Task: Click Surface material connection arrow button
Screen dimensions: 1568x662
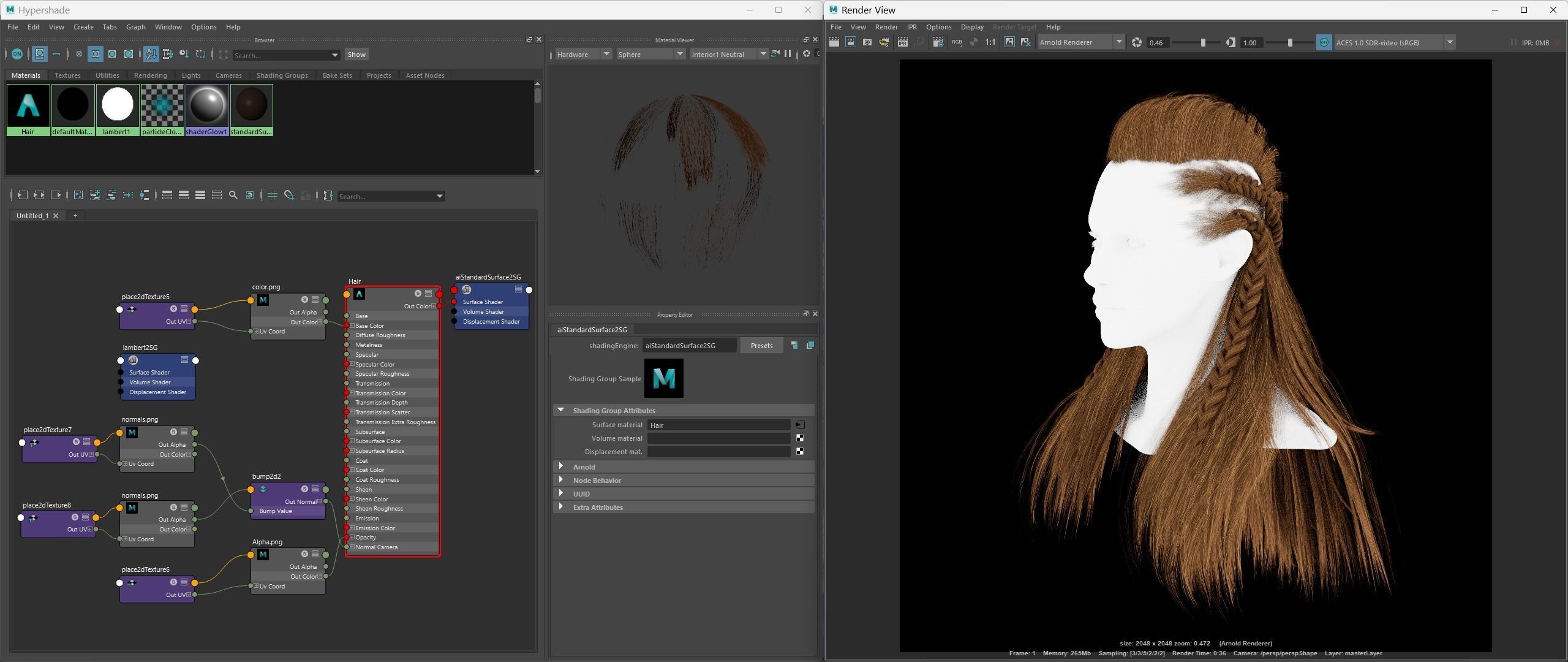Action: pos(800,425)
